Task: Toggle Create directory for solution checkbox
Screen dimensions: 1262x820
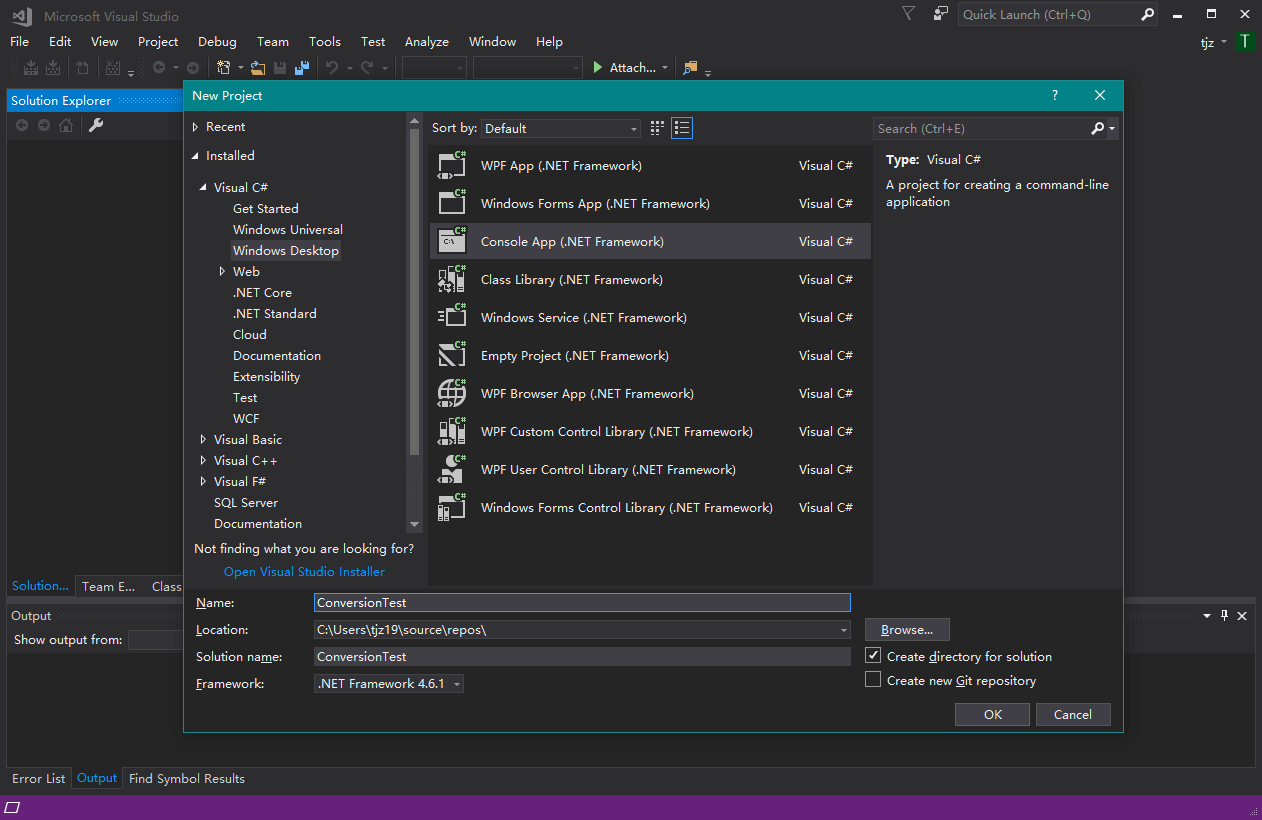Action: coord(873,656)
